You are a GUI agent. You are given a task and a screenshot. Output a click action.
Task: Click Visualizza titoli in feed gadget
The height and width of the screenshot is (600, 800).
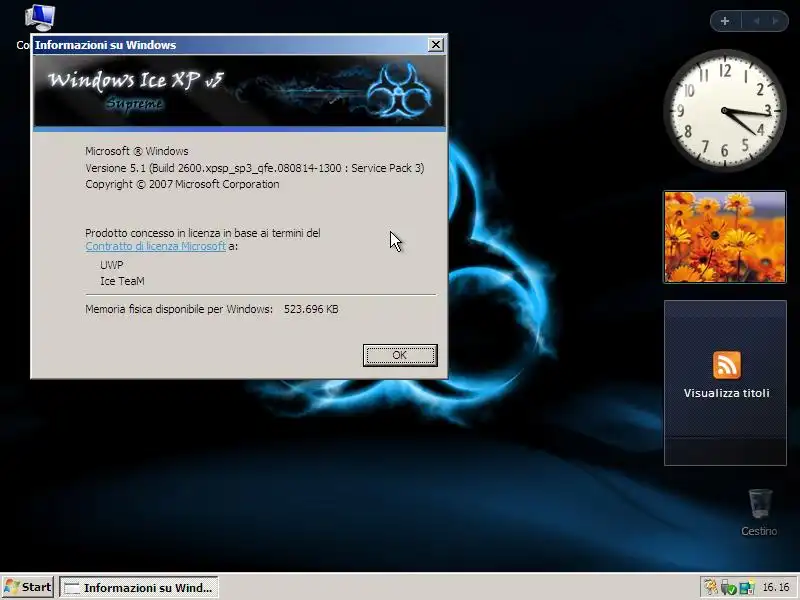pos(727,393)
